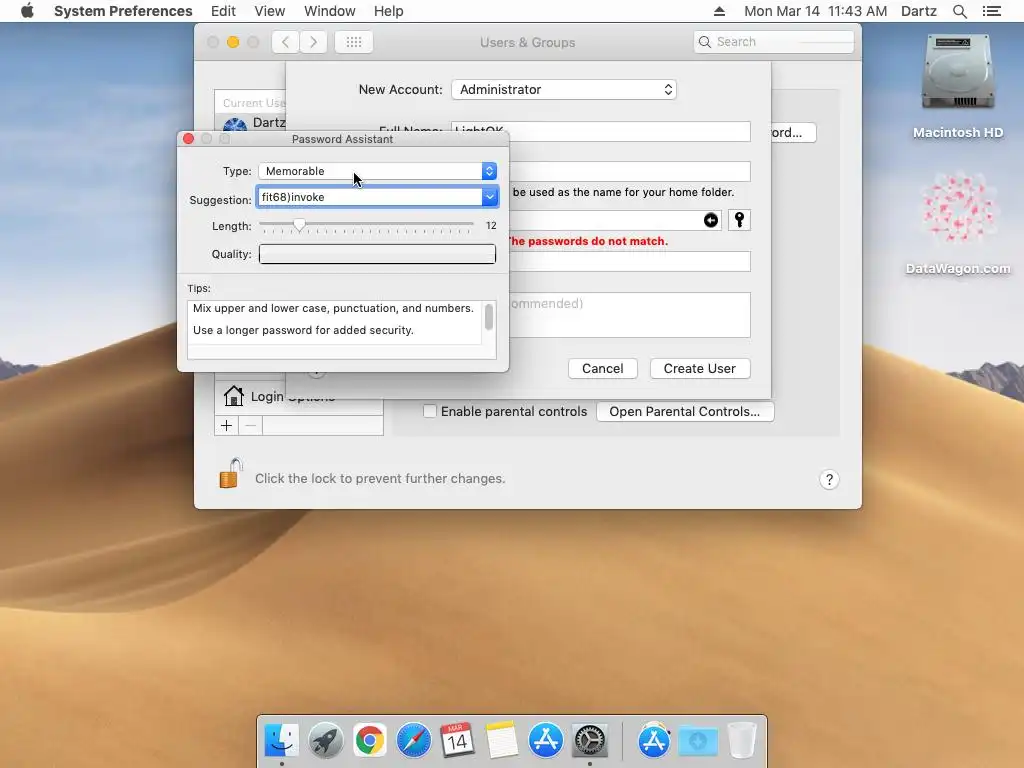
Task: Open Downloads folder in the Dock
Action: (x=698, y=741)
